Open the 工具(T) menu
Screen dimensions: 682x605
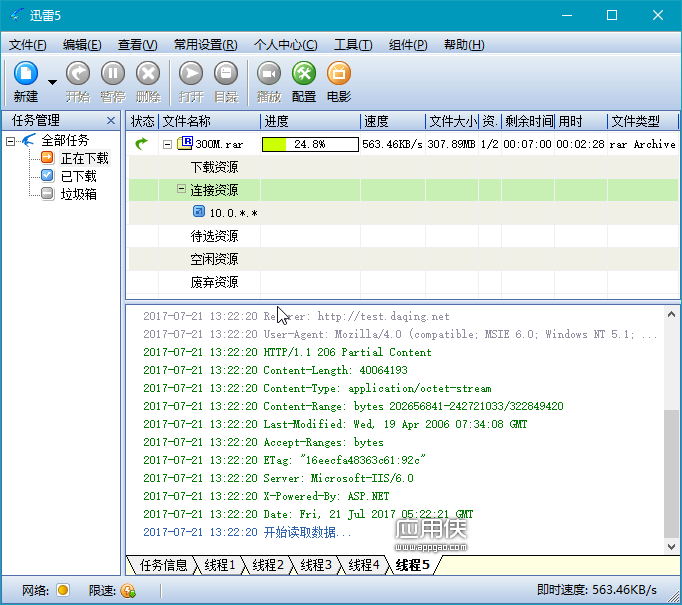click(x=353, y=45)
